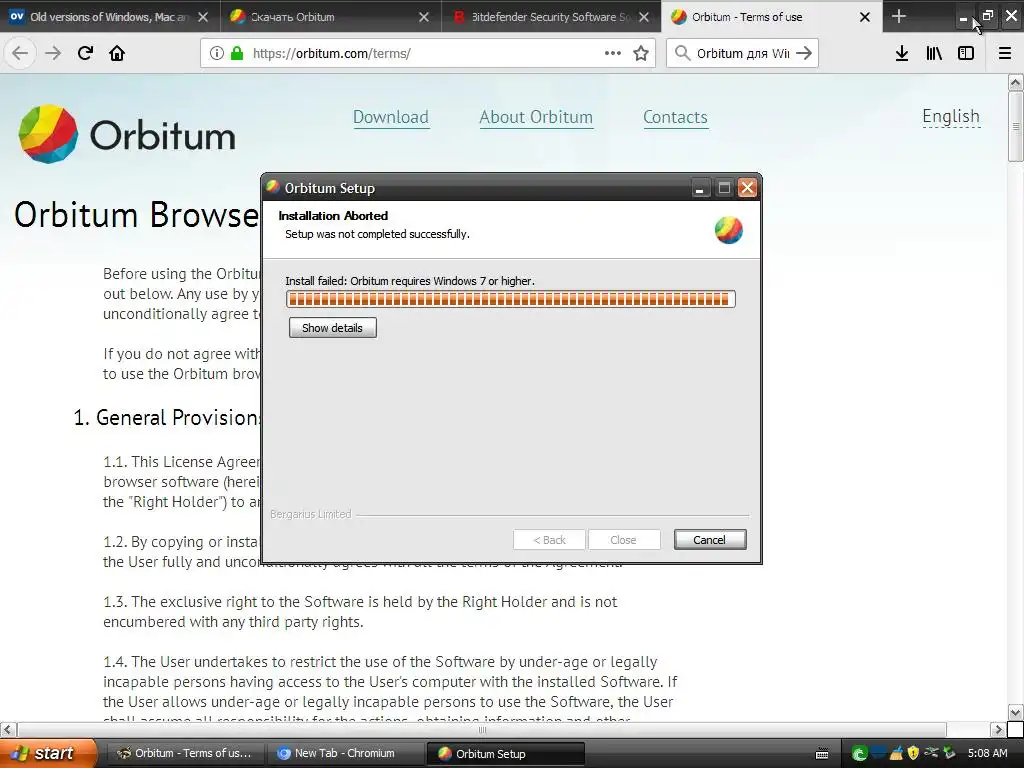1024x768 pixels.
Task: Click the Firefox forward arrow
Action: 53,53
